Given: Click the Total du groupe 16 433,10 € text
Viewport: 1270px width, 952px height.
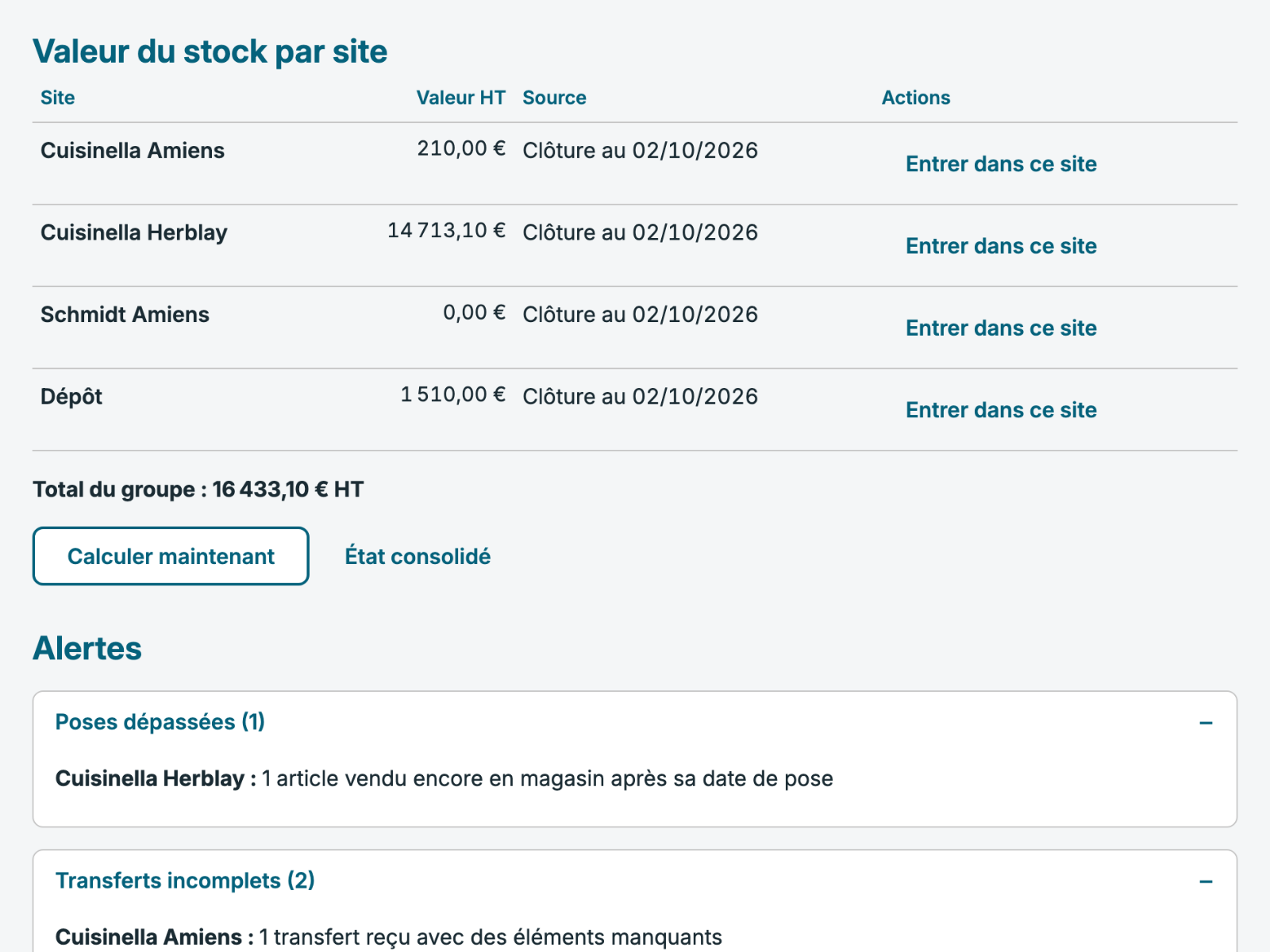Looking at the screenshot, I should [198, 489].
